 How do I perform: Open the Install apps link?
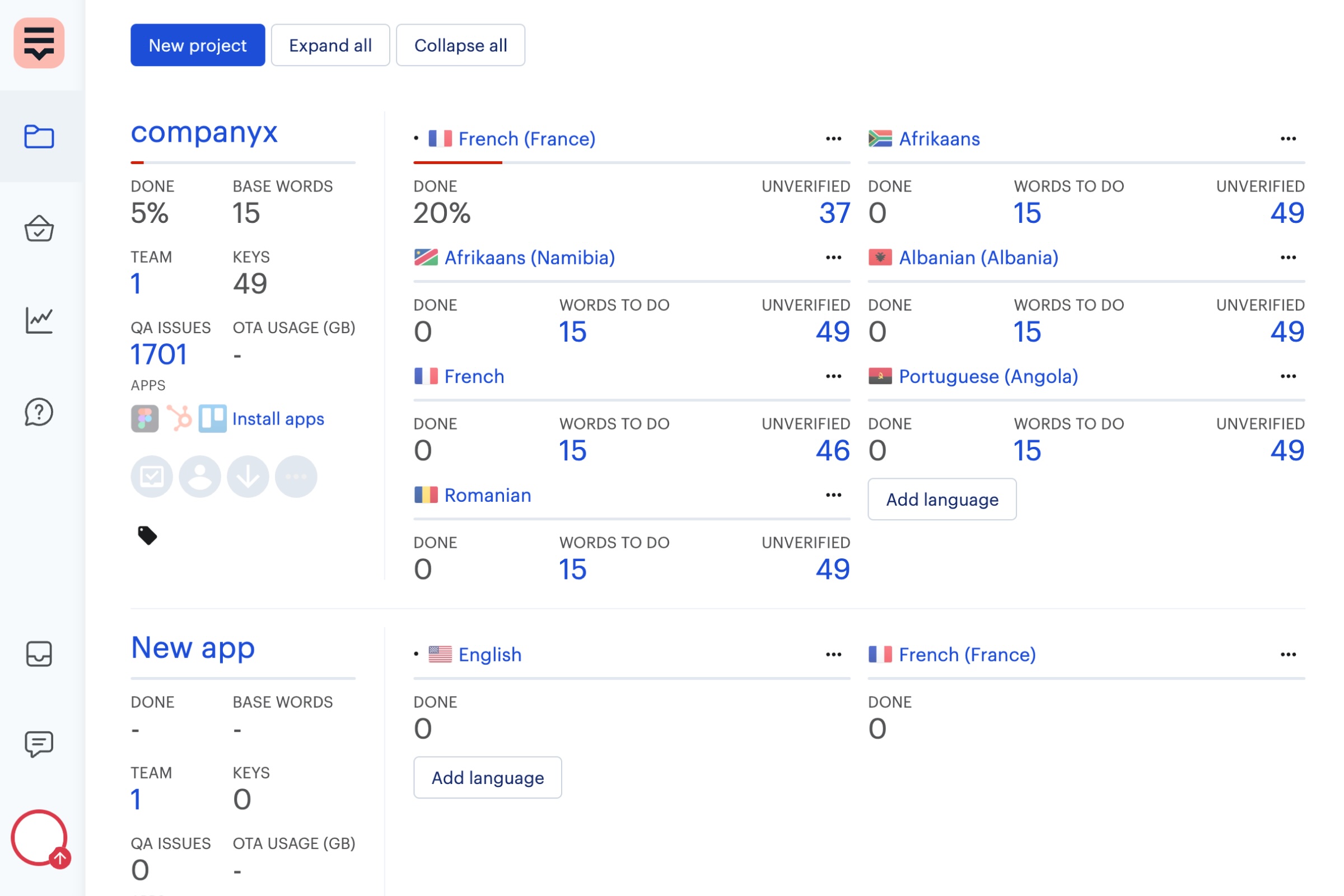(x=278, y=419)
